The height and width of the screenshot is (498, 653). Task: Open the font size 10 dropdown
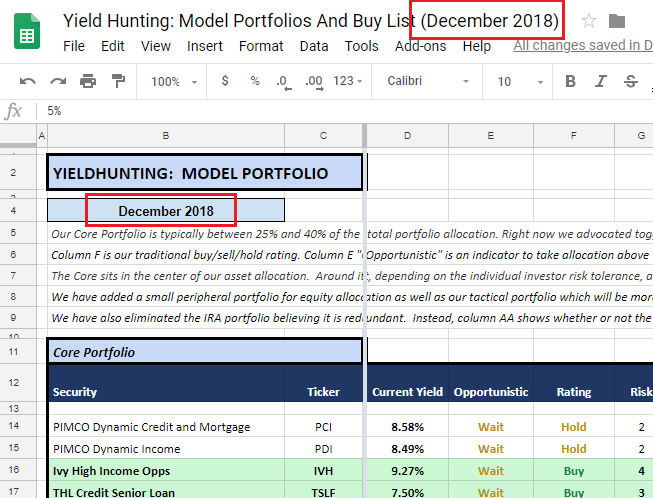click(x=520, y=82)
